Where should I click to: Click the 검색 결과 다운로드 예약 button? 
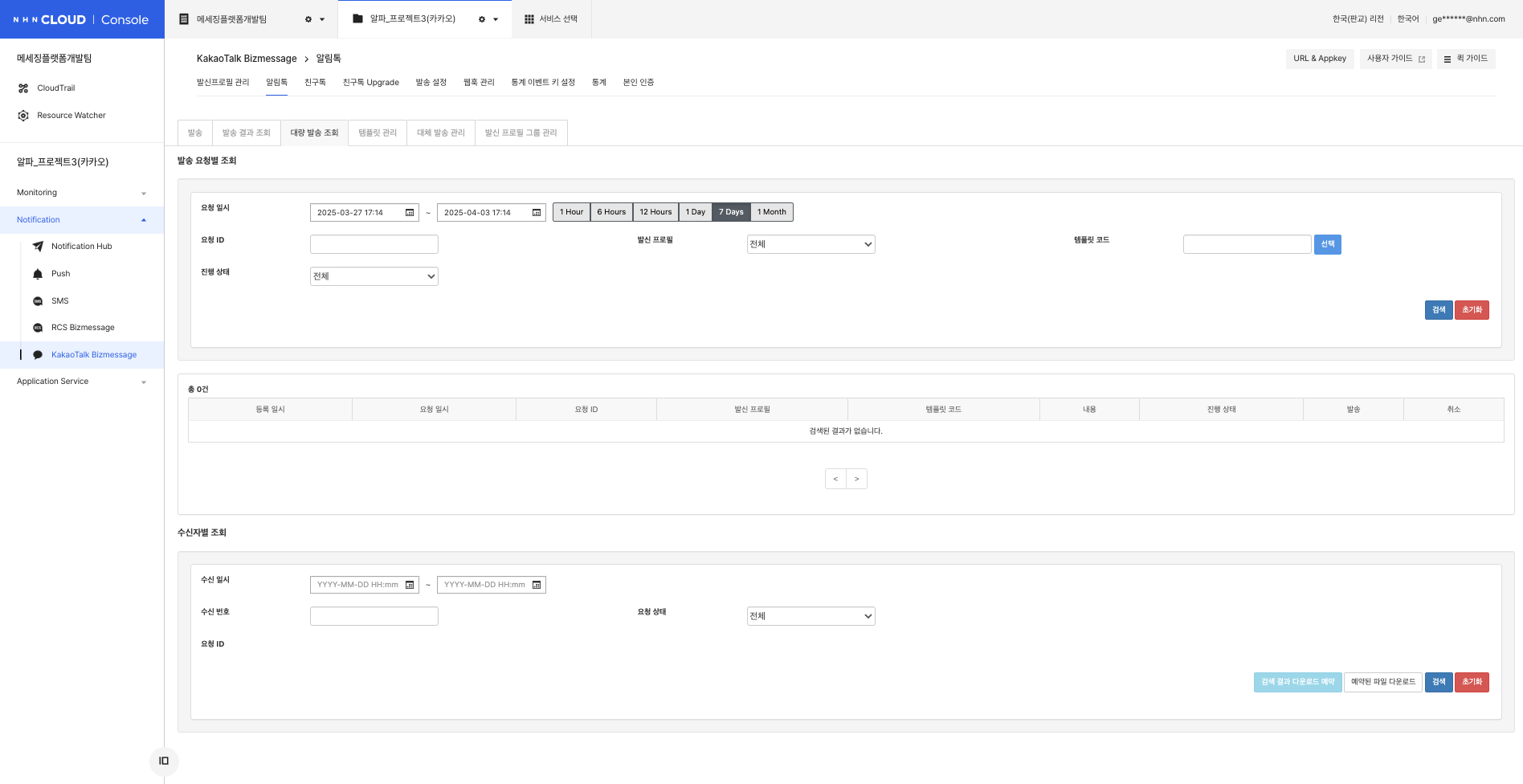click(x=1298, y=682)
